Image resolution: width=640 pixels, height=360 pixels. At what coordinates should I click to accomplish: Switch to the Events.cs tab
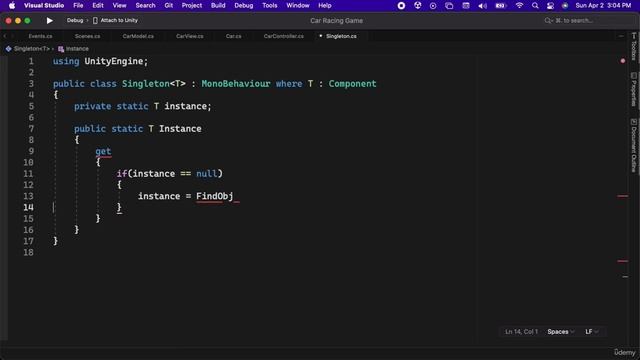pyautogui.click(x=40, y=36)
